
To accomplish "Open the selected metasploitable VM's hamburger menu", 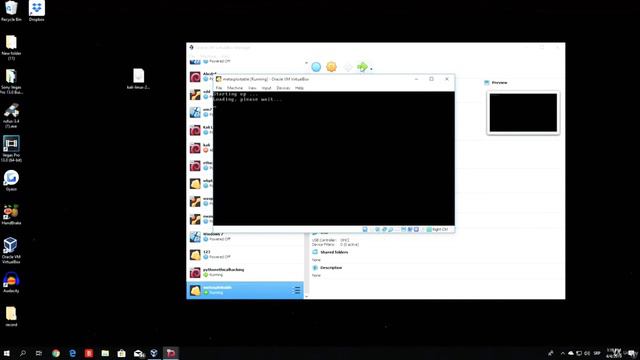I will [x=297, y=290].
